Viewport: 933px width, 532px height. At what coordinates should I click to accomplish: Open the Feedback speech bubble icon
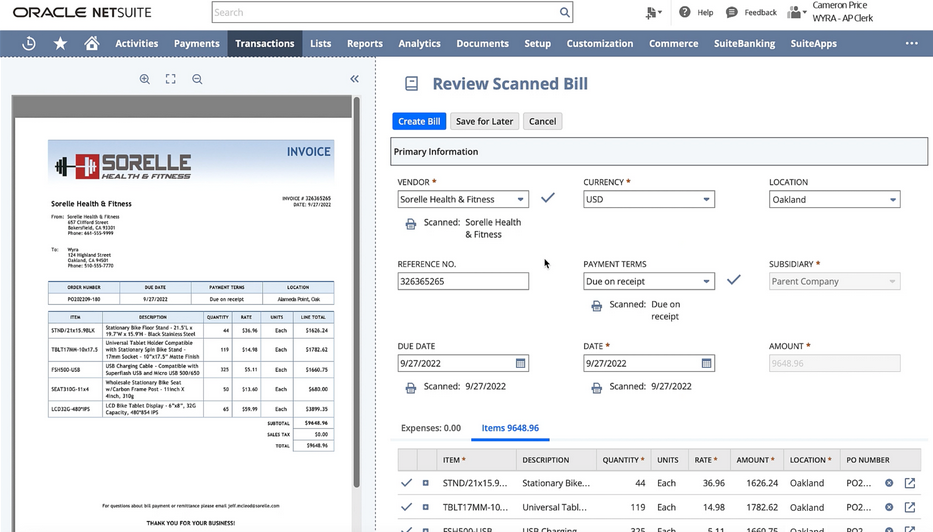tap(732, 12)
